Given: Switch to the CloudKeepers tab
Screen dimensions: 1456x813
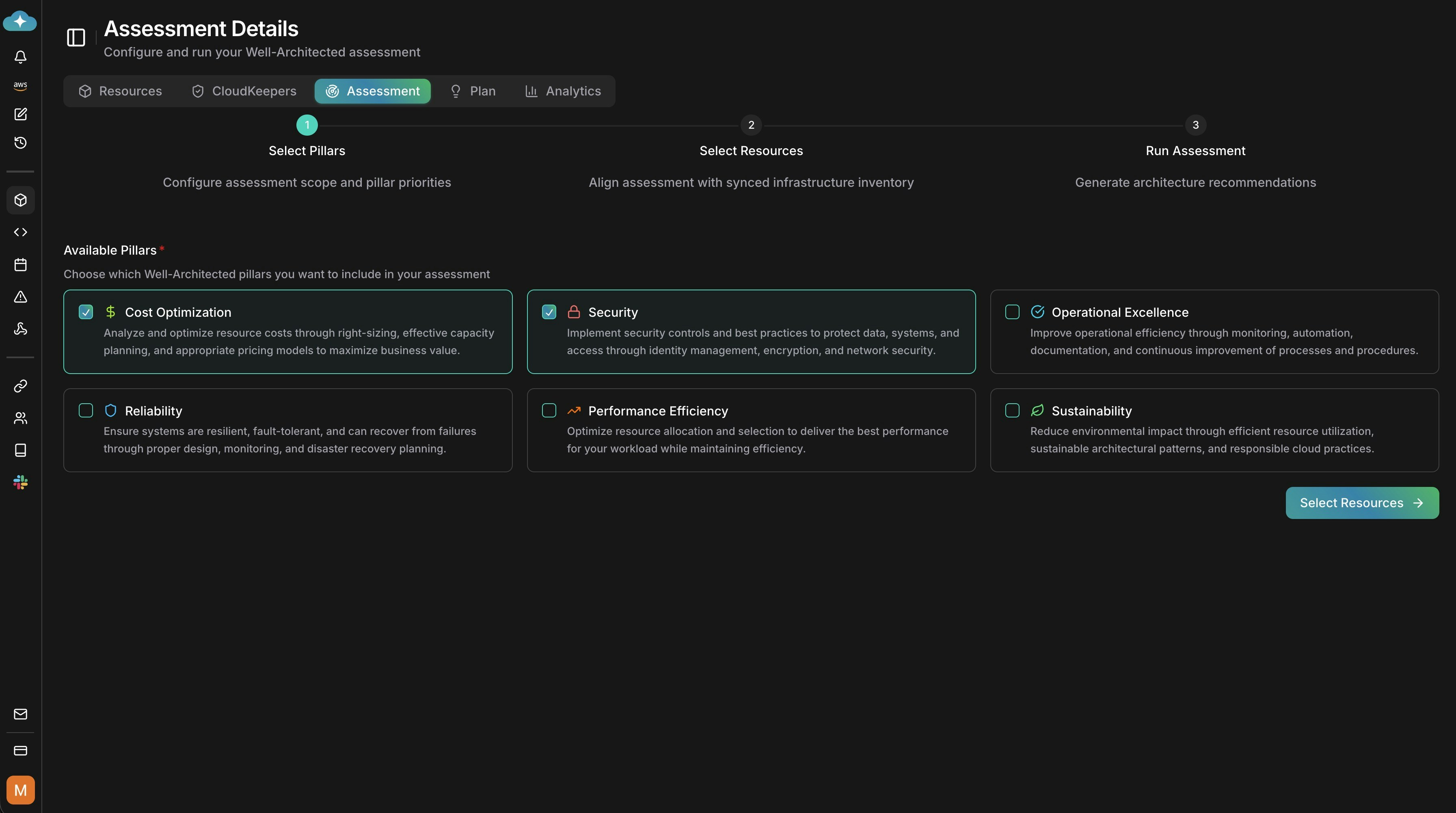Looking at the screenshot, I should point(244,91).
